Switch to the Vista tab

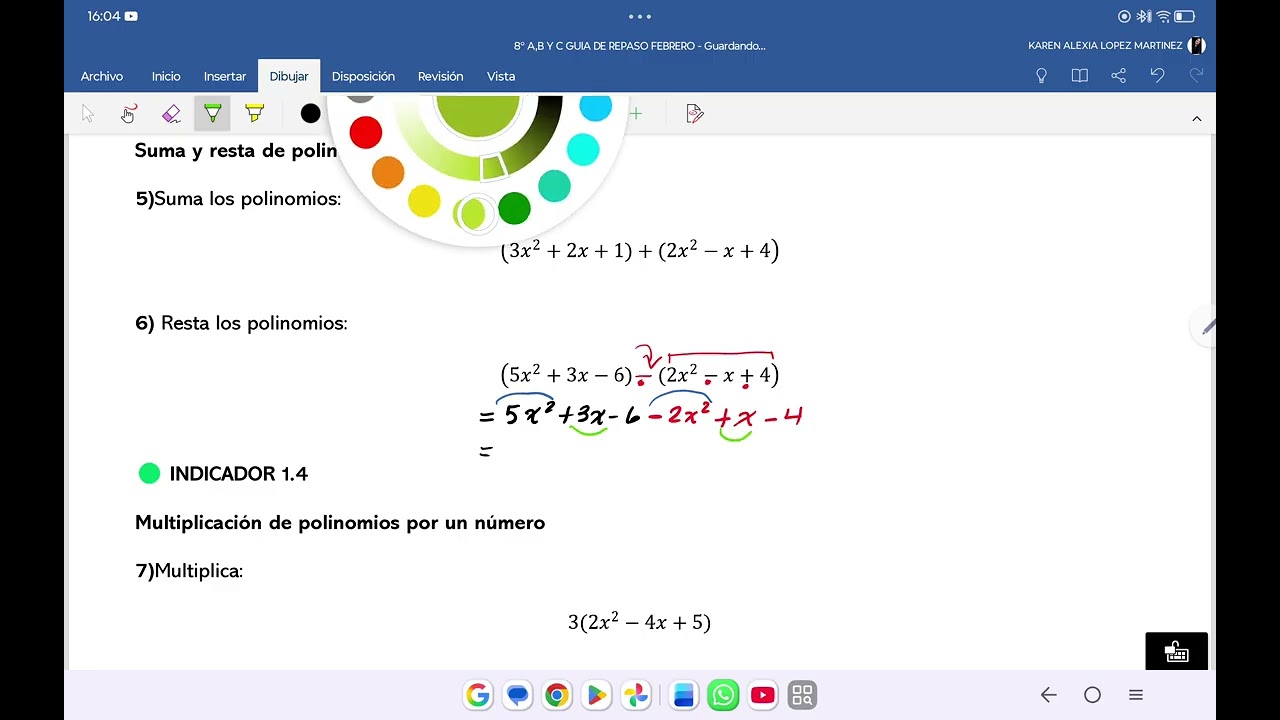501,76
